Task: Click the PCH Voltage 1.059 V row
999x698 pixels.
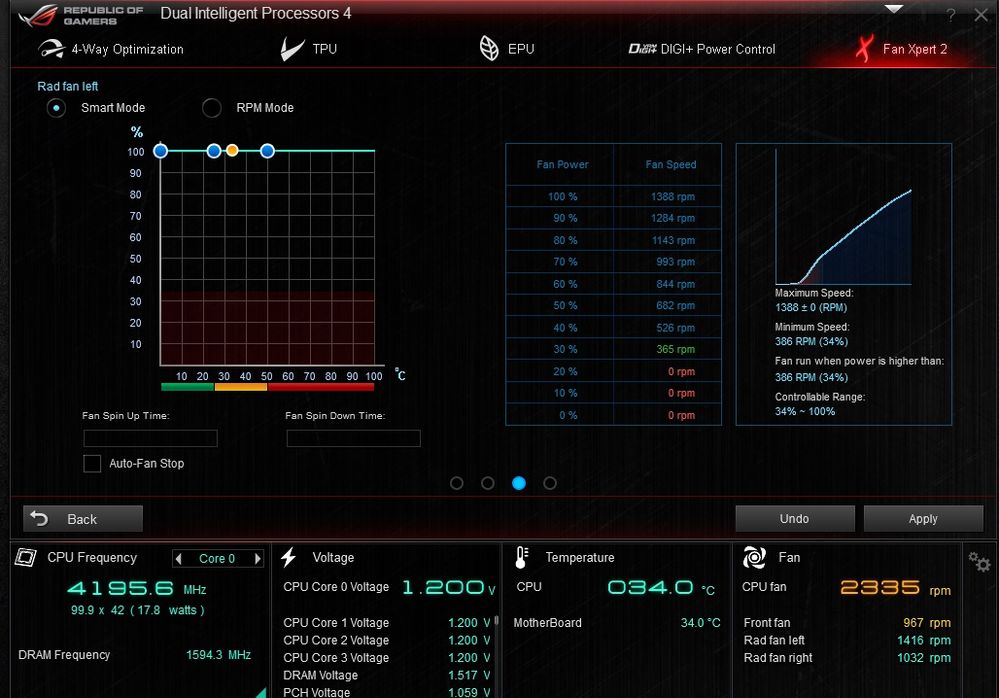Action: point(387,692)
